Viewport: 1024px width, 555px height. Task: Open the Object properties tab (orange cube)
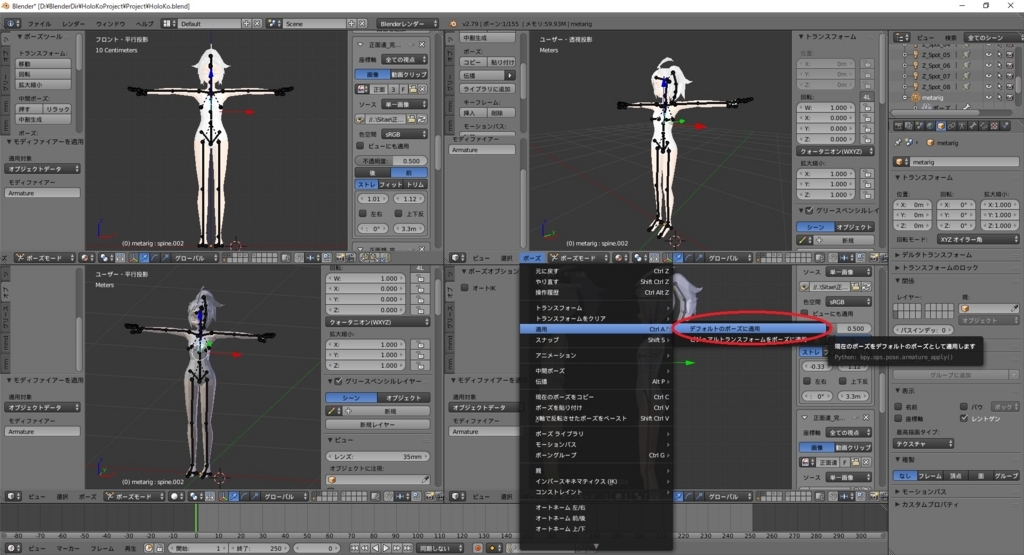click(940, 125)
